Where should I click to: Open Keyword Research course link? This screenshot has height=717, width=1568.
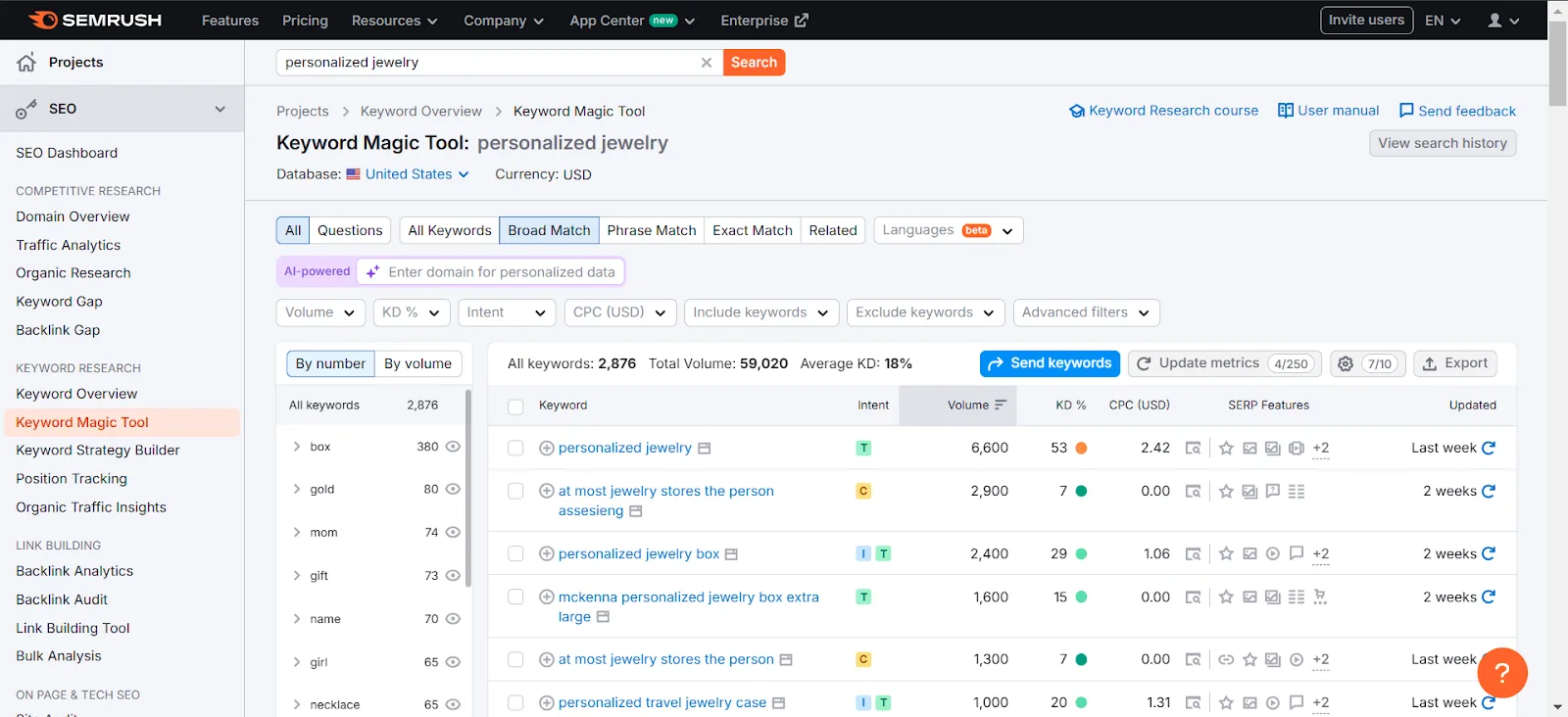pos(1163,111)
